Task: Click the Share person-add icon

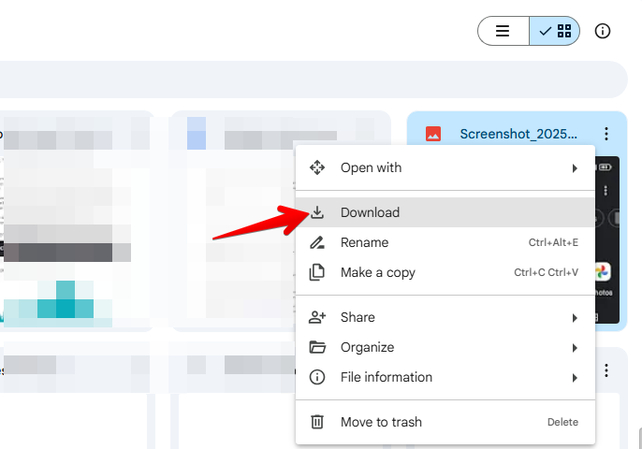Action: (317, 317)
